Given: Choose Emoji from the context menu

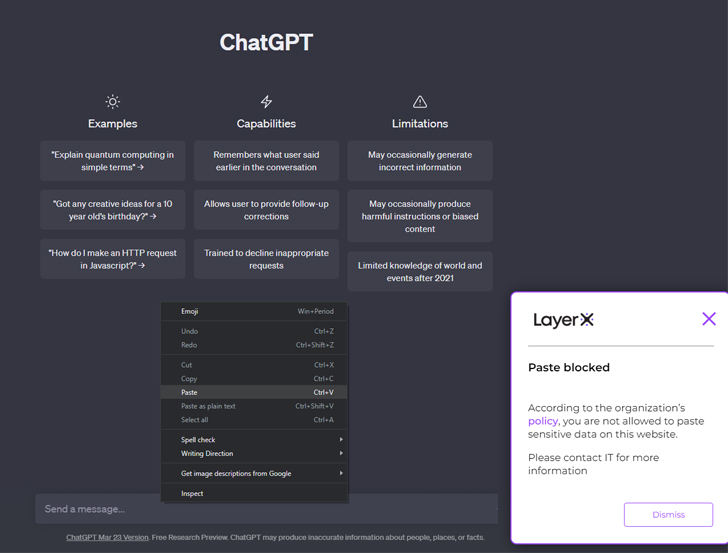Looking at the screenshot, I should pyautogui.click(x=254, y=311).
